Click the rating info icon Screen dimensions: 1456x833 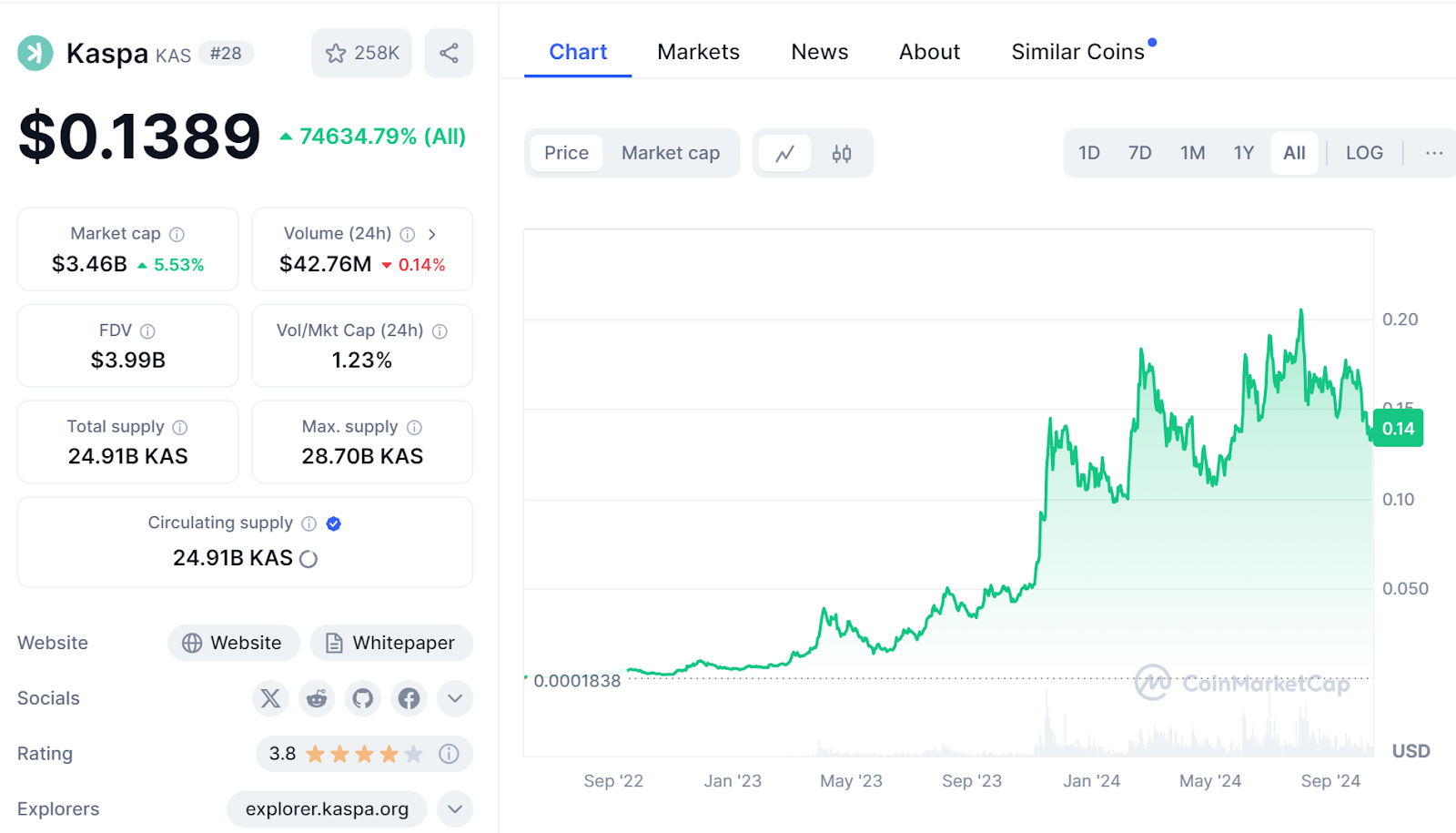coord(449,754)
